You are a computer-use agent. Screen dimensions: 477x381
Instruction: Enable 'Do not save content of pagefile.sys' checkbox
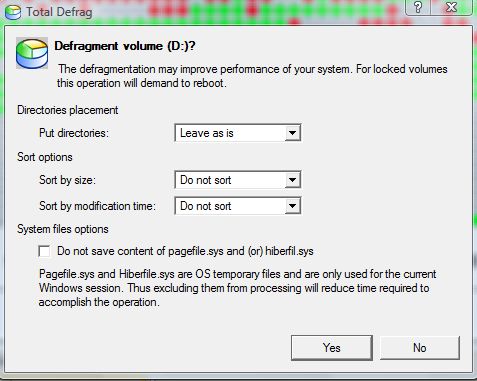[x=44, y=251]
